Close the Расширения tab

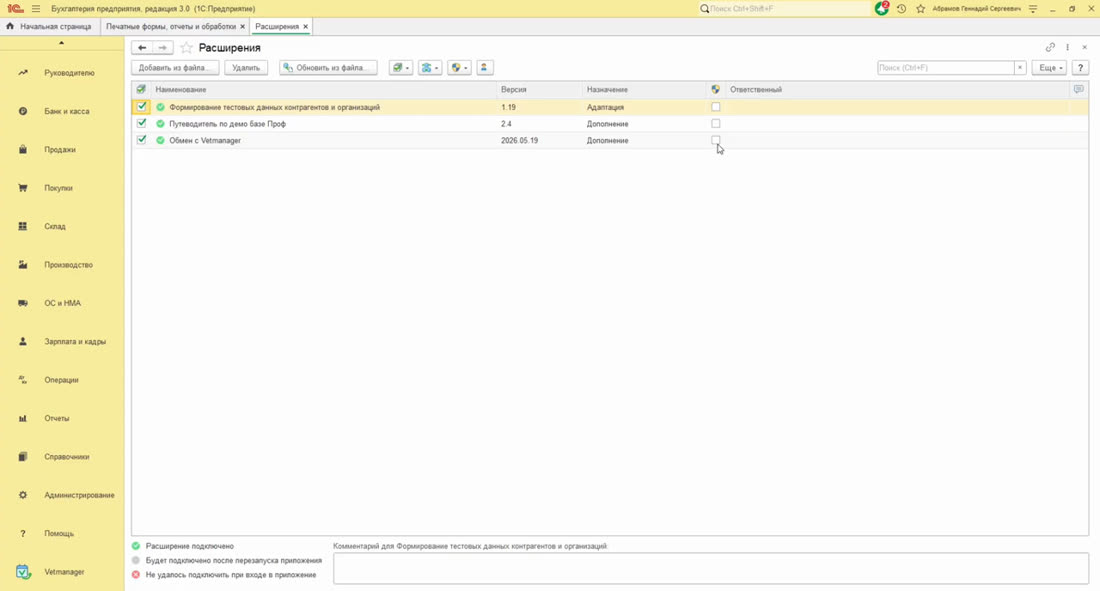(x=305, y=27)
